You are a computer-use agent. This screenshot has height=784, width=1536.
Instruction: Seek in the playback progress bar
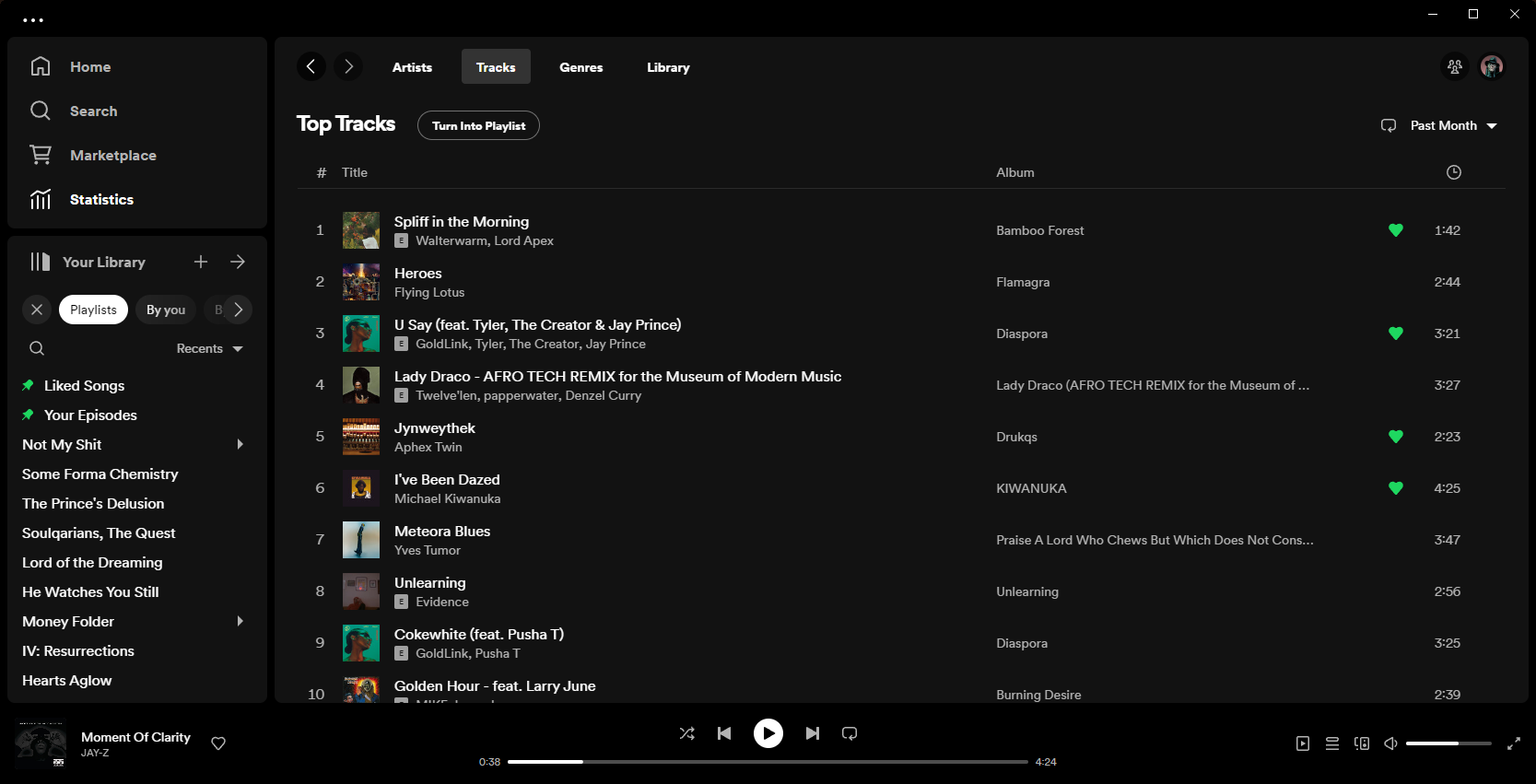[x=768, y=762]
